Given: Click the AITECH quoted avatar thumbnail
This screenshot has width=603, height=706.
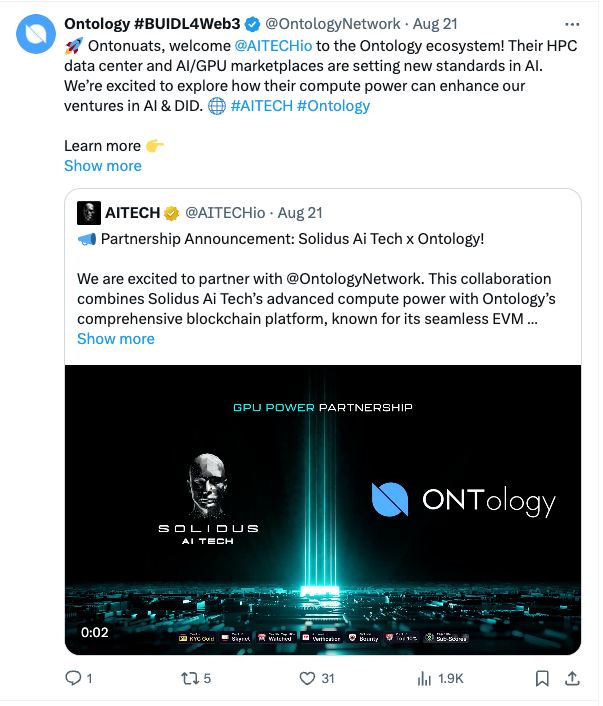Looking at the screenshot, I should coord(89,214).
